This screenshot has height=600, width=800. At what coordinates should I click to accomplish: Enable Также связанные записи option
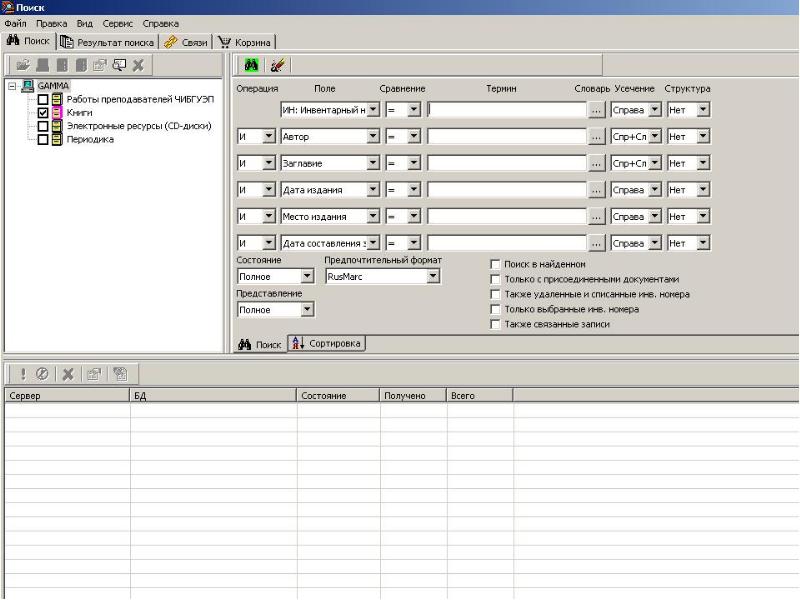point(495,324)
